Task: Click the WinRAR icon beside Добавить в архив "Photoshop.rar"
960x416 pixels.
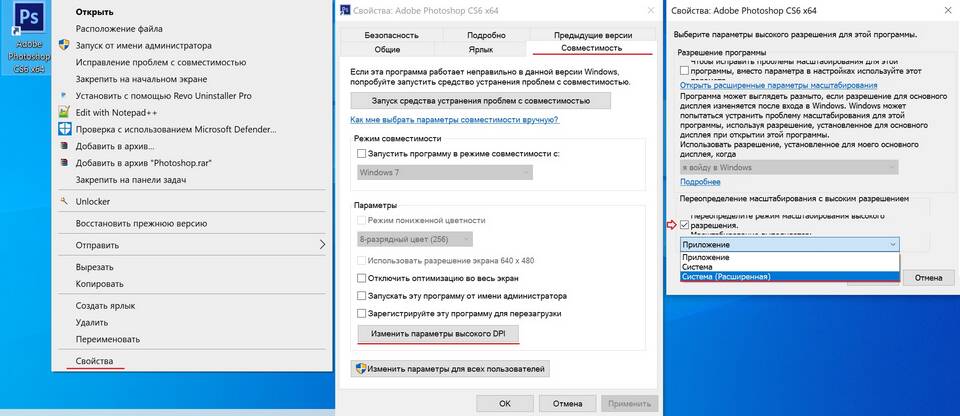Action: [x=64, y=163]
